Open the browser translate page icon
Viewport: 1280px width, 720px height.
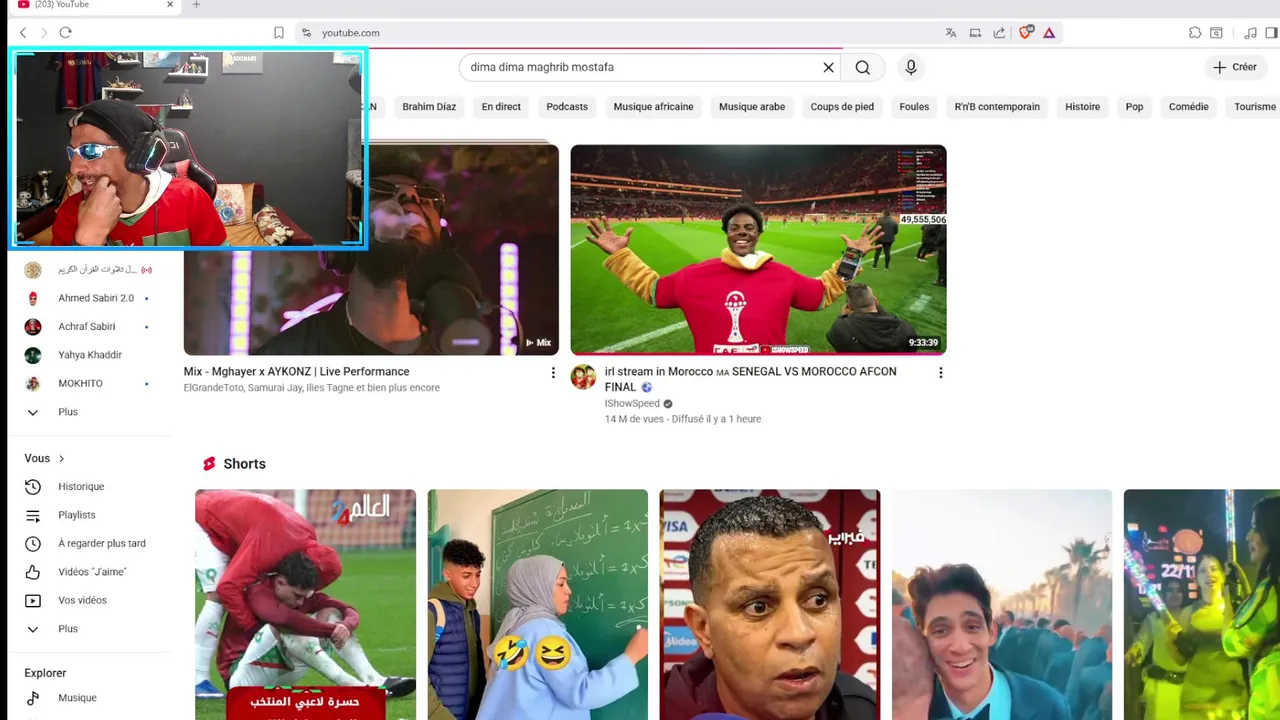coord(951,33)
